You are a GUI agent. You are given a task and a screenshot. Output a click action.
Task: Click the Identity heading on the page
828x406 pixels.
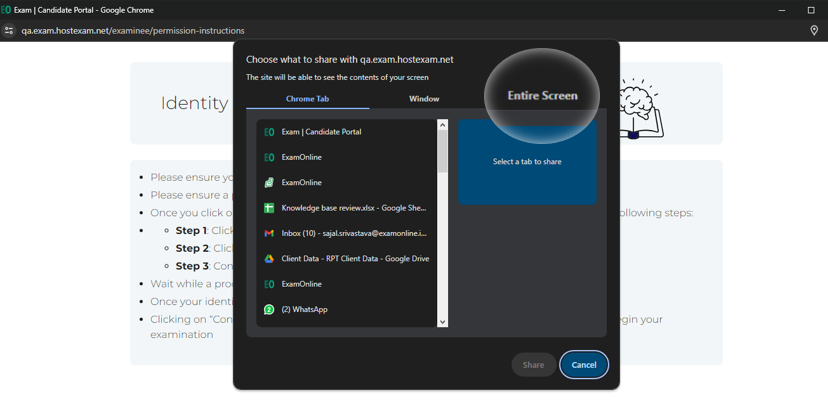[194, 103]
